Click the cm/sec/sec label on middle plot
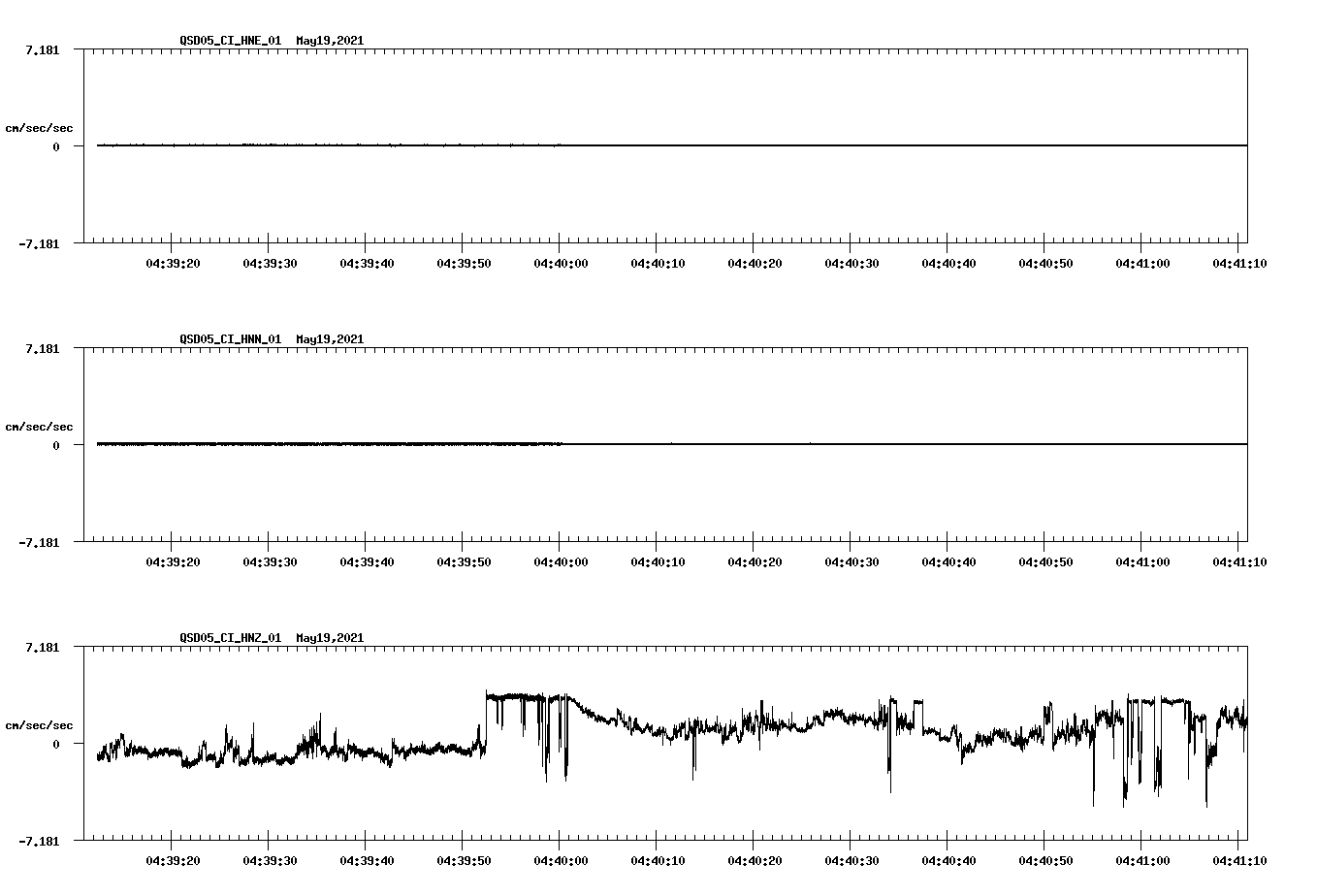 click(x=41, y=426)
